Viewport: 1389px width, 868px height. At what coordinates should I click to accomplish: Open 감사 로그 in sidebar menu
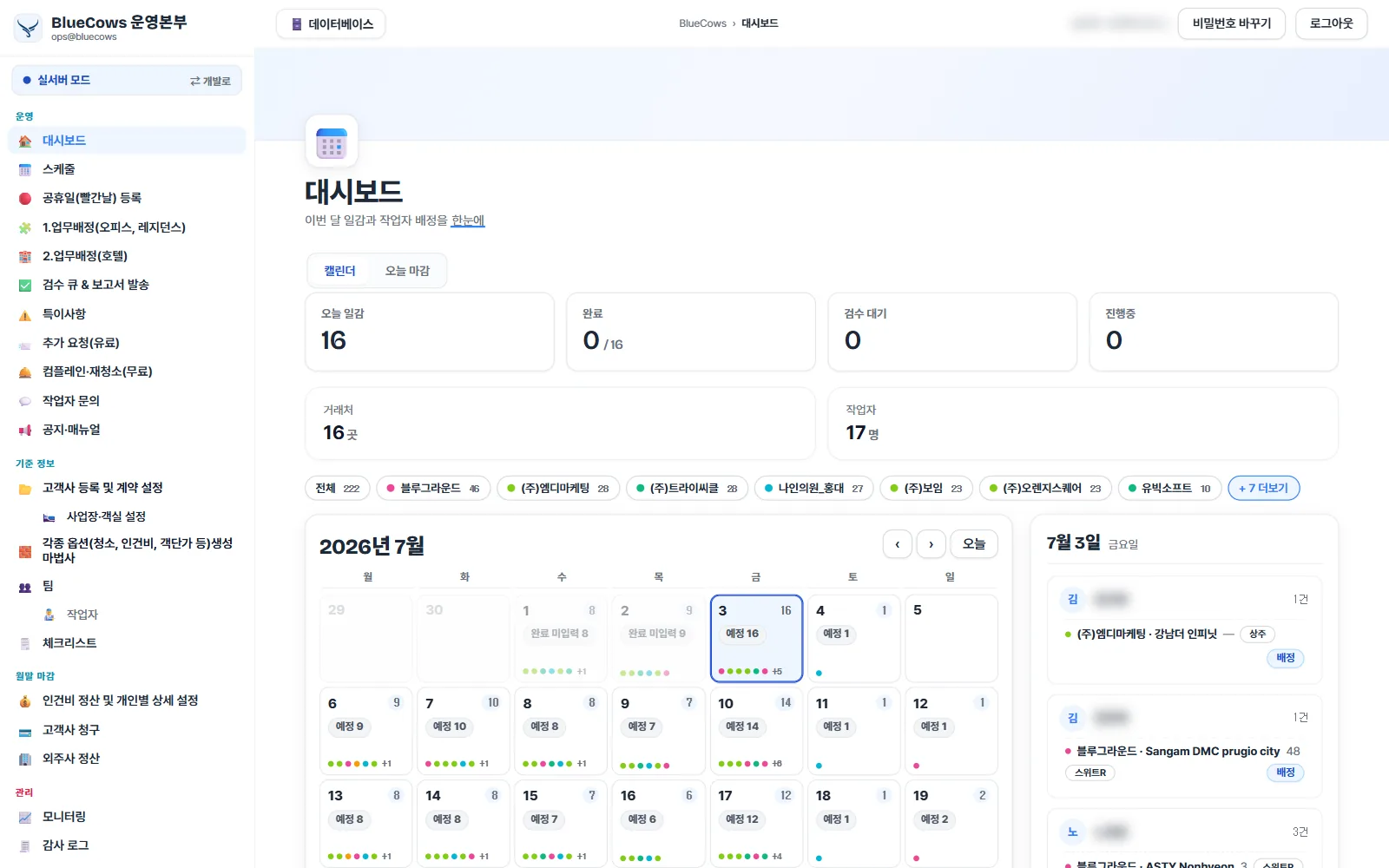pyautogui.click(x=128, y=845)
